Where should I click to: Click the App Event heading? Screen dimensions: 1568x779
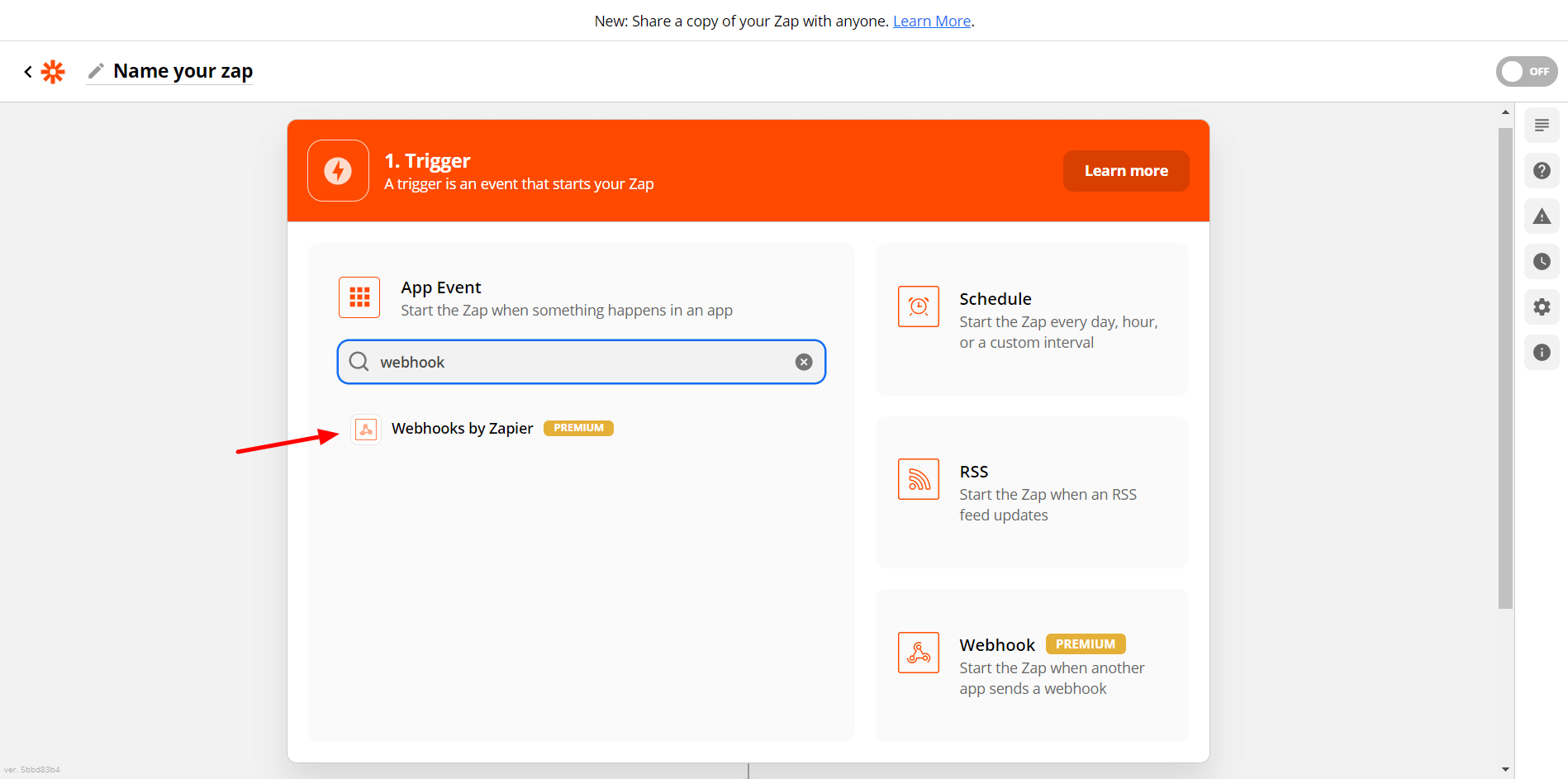[x=441, y=287]
